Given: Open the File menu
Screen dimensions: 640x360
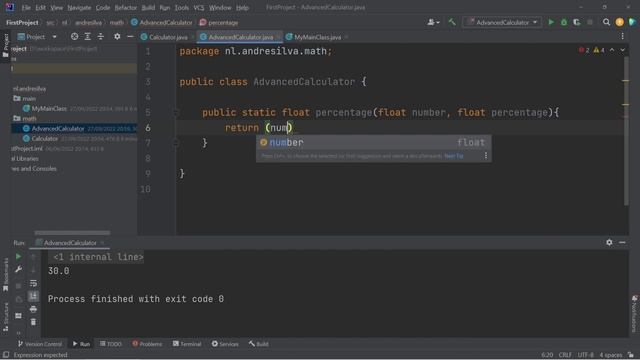Looking at the screenshot, I should (26, 7).
